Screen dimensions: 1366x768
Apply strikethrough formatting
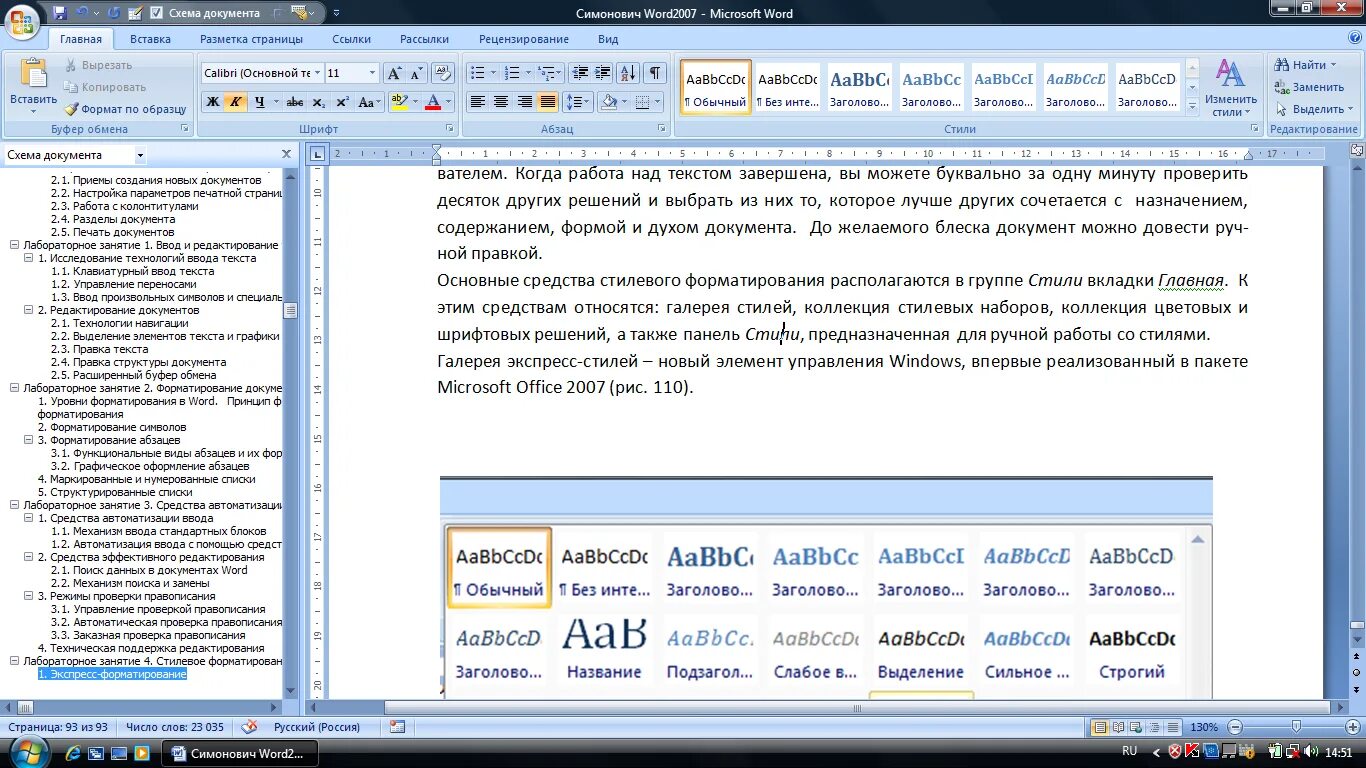294,102
